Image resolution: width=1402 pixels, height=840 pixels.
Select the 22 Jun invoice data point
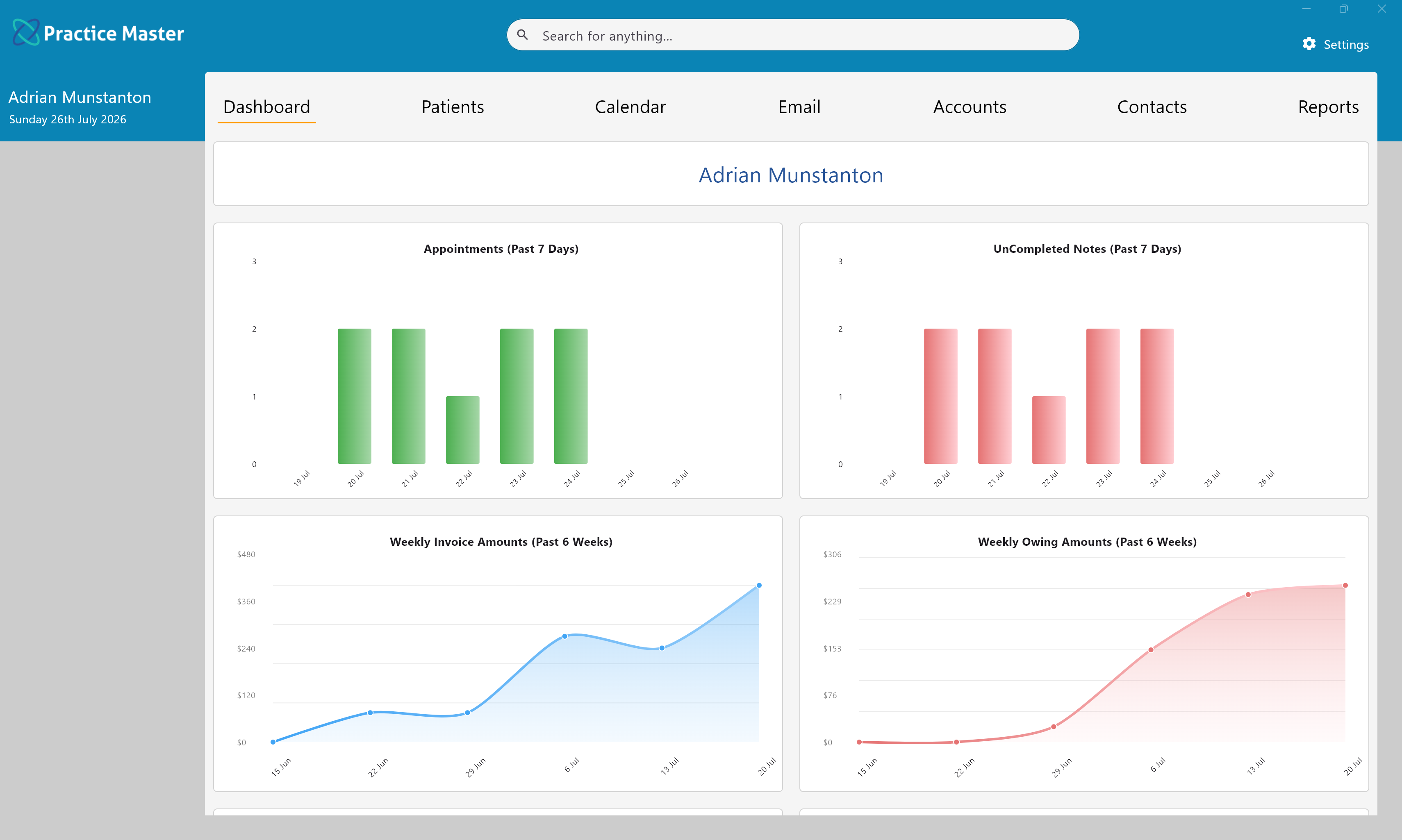pyautogui.click(x=370, y=713)
